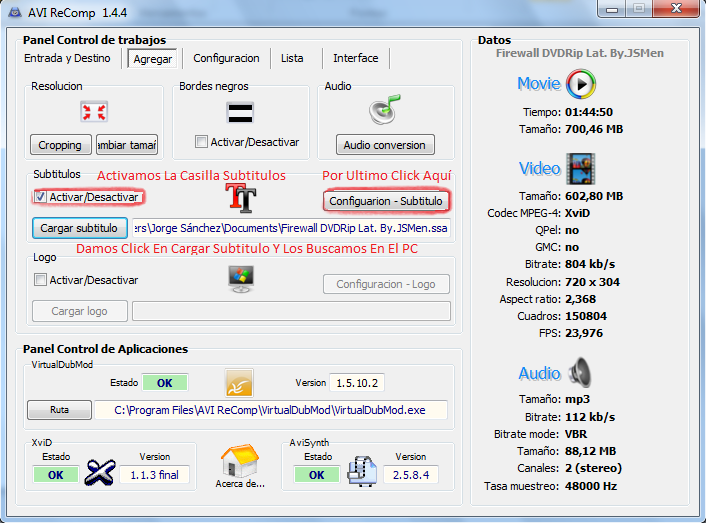The height and width of the screenshot is (523, 706).
Task: Click the Video heading text
Action: point(540,168)
